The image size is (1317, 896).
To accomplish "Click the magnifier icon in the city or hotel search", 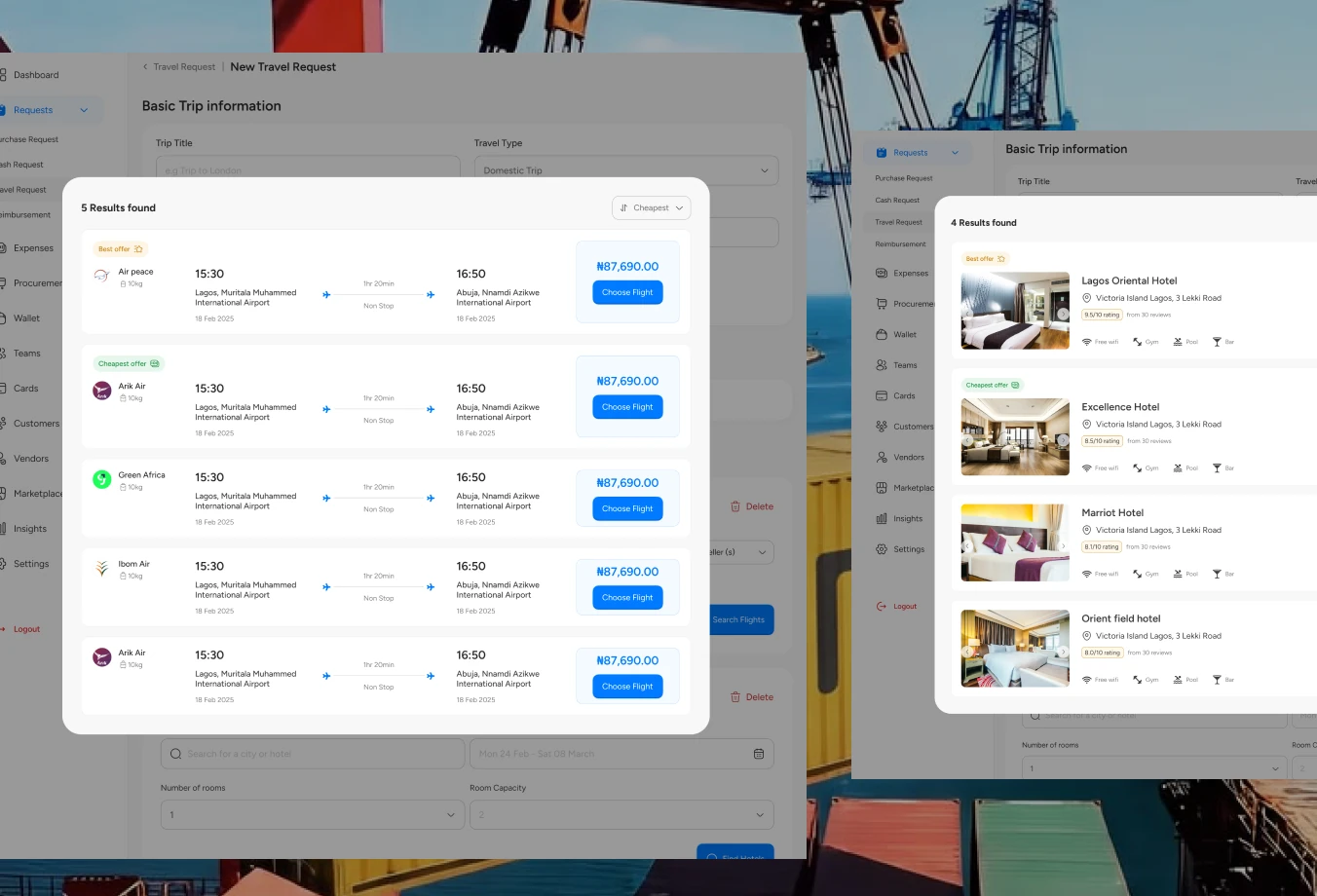I will tap(175, 754).
